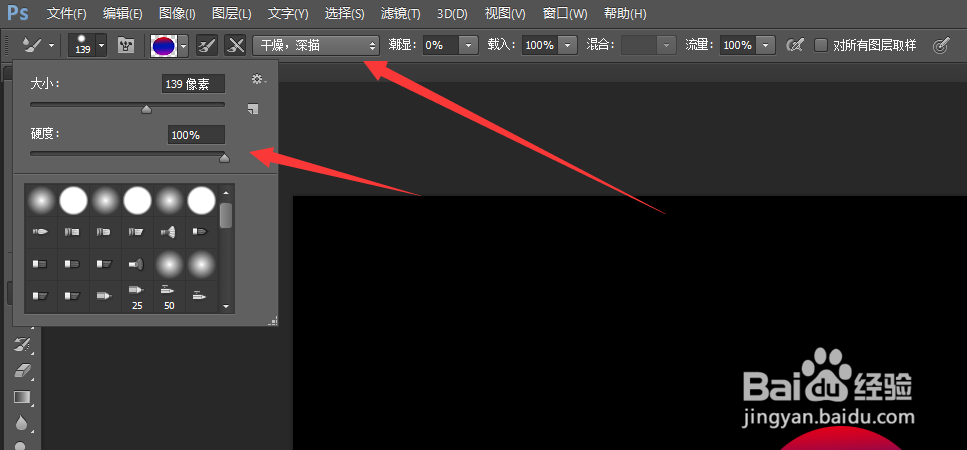The height and width of the screenshot is (450, 967).
Task: Create new preset from this brush icon
Action: [x=253, y=109]
